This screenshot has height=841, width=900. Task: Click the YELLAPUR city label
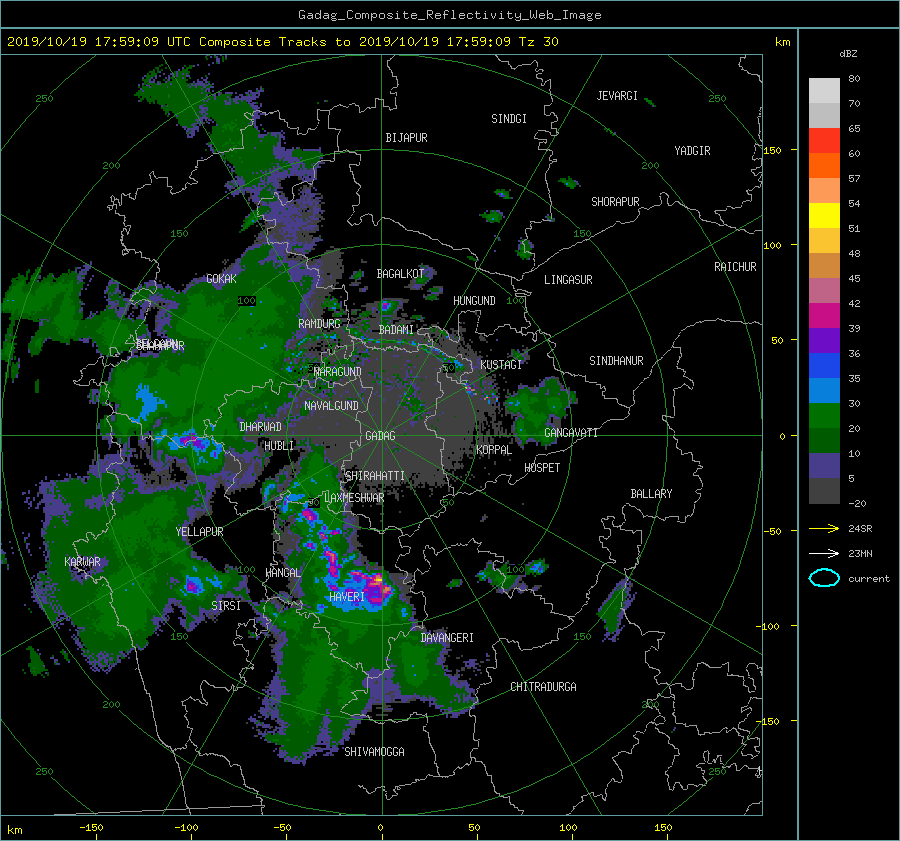tap(199, 532)
